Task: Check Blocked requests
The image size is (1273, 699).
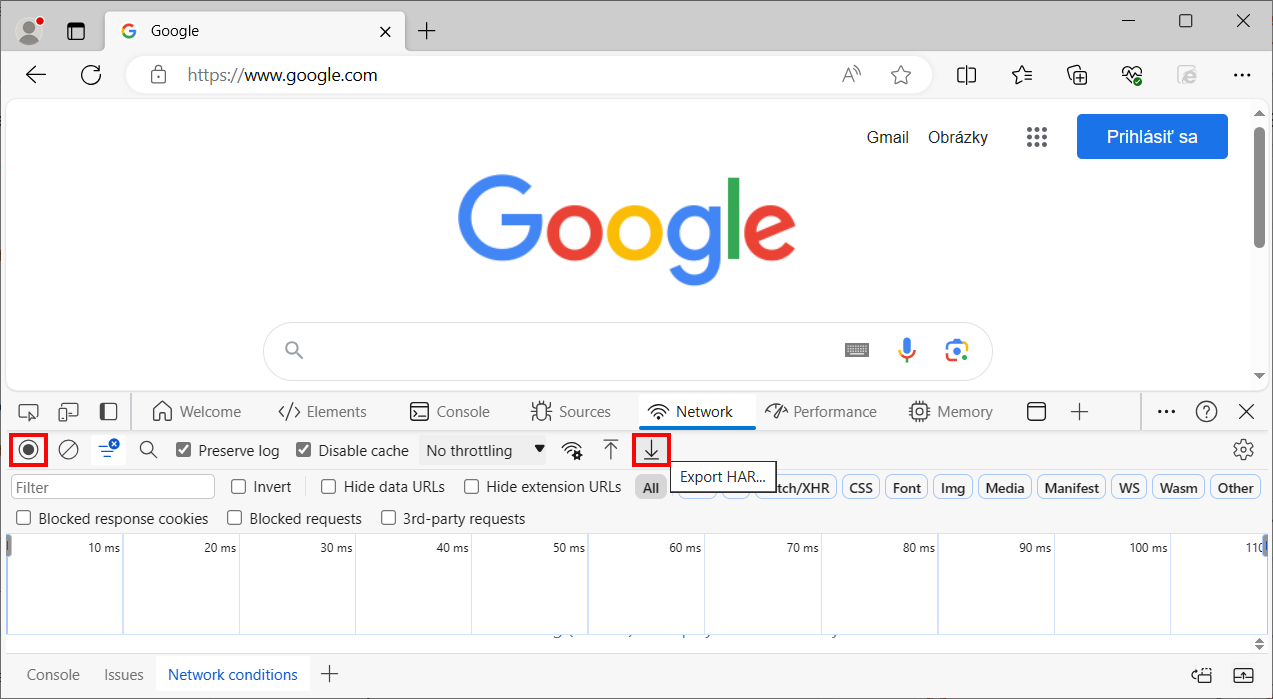Action: click(234, 518)
